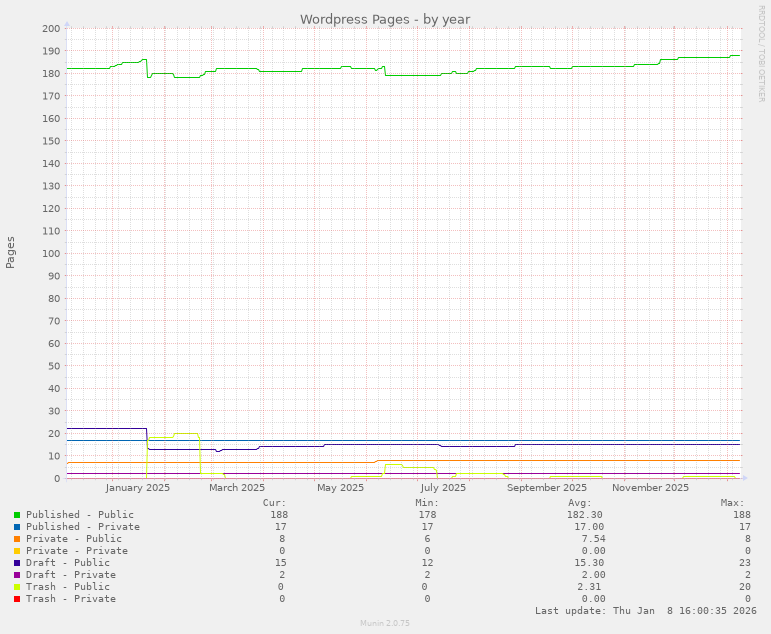Image resolution: width=771 pixels, height=634 pixels.
Task: Click the 'Max:' column header
Action: 733,503
